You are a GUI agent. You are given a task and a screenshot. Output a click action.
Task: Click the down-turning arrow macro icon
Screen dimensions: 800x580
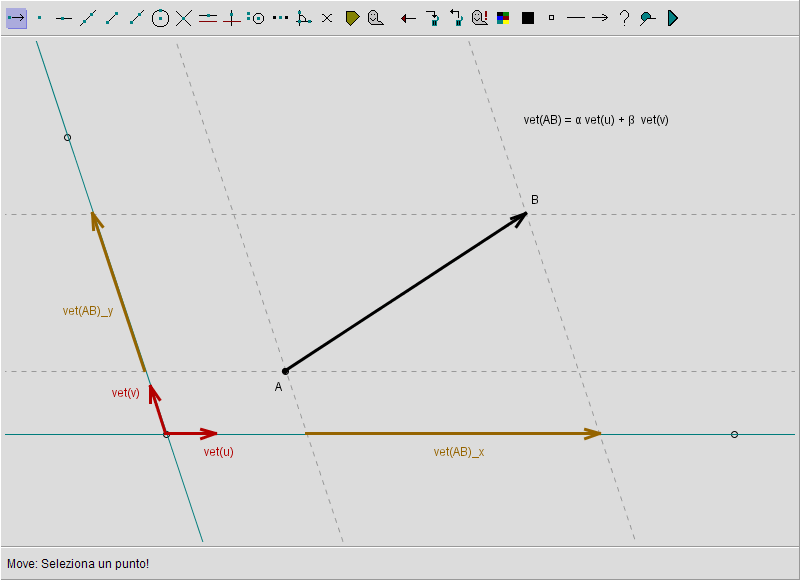(x=433, y=18)
